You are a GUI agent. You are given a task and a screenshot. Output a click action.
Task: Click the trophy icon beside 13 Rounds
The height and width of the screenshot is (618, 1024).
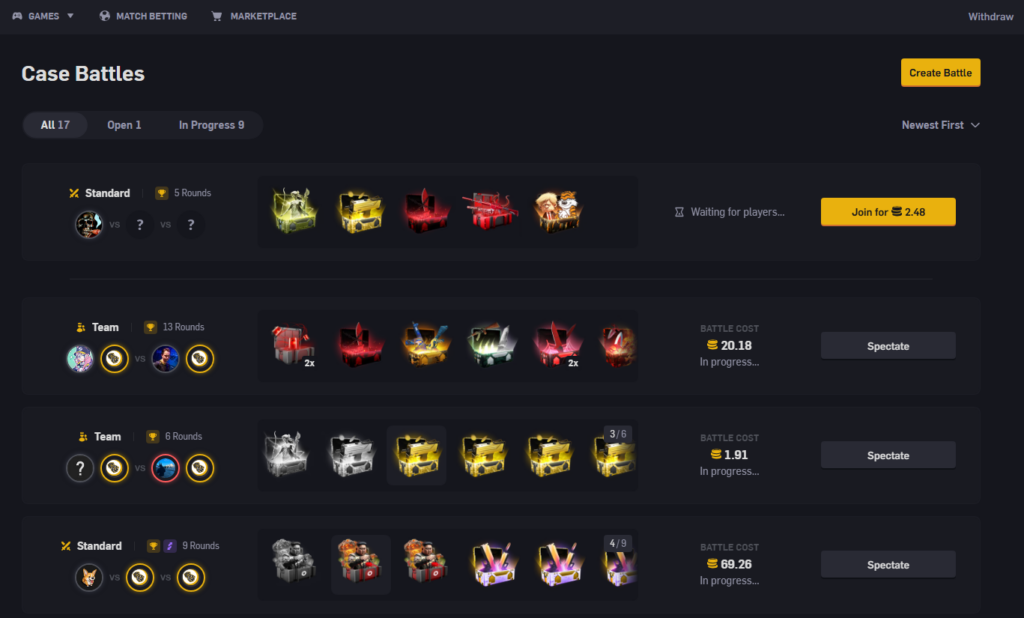pyautogui.click(x=150, y=327)
